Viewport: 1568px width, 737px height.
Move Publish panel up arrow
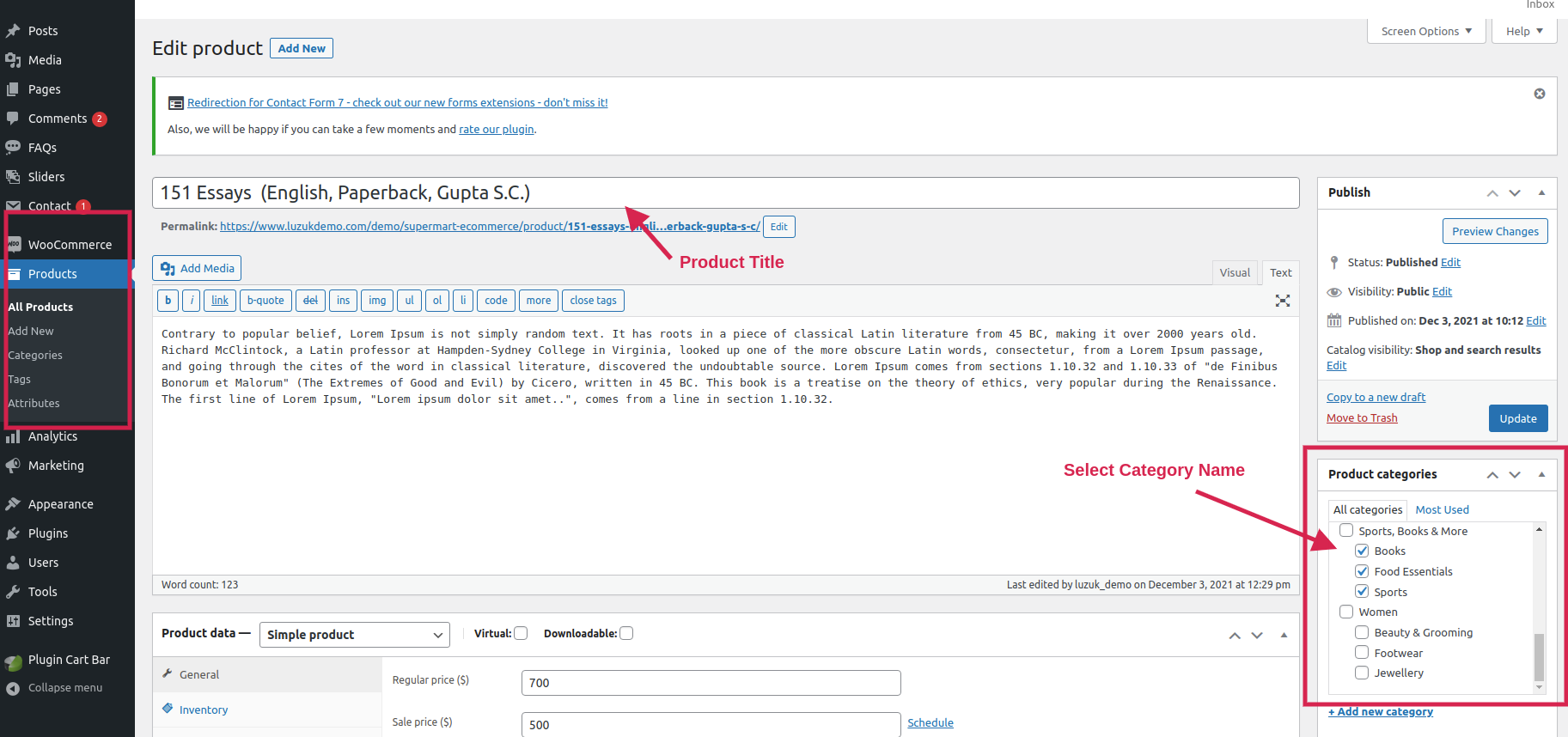[1492, 193]
